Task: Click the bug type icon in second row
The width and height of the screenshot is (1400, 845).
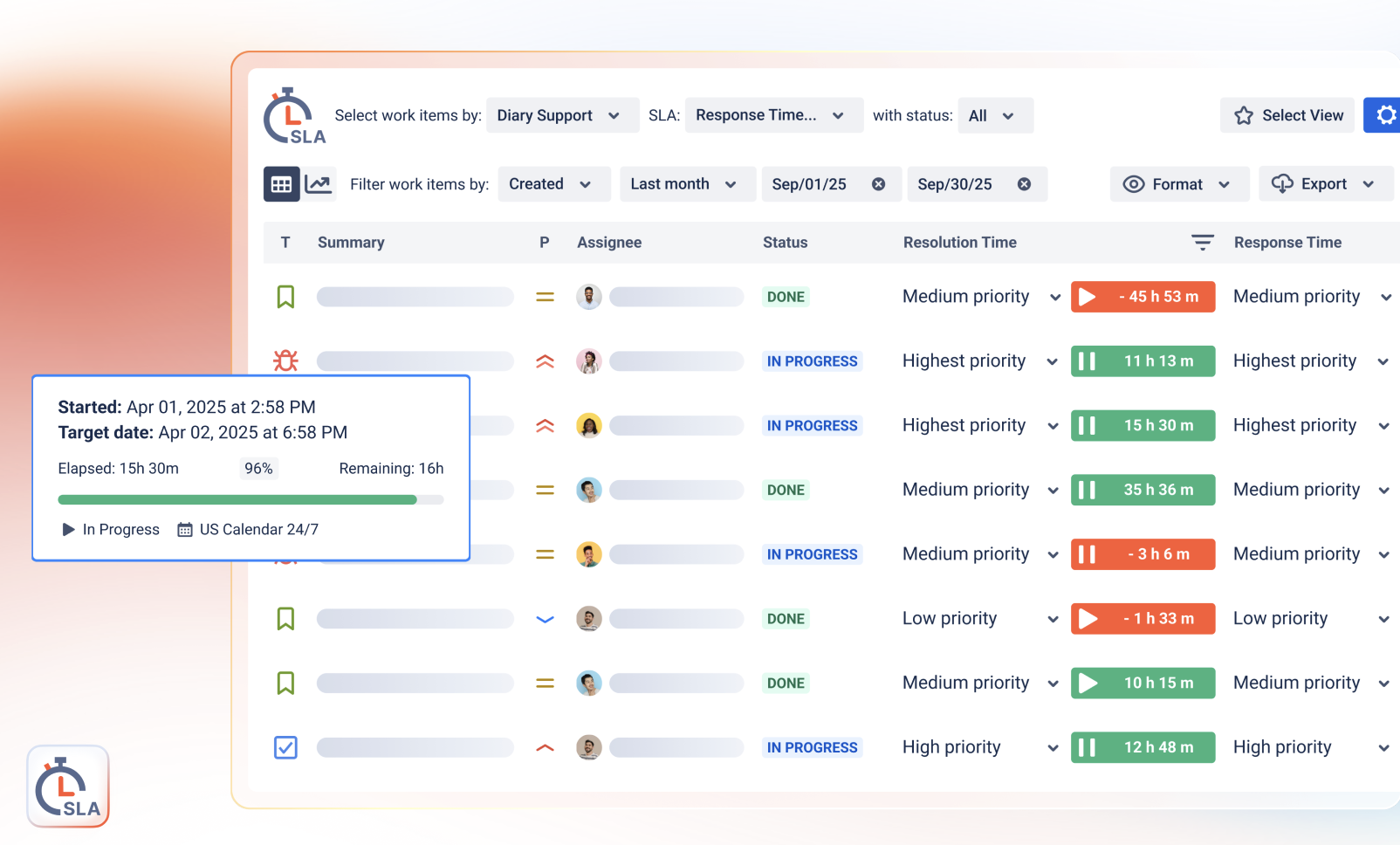Action: tap(285, 360)
